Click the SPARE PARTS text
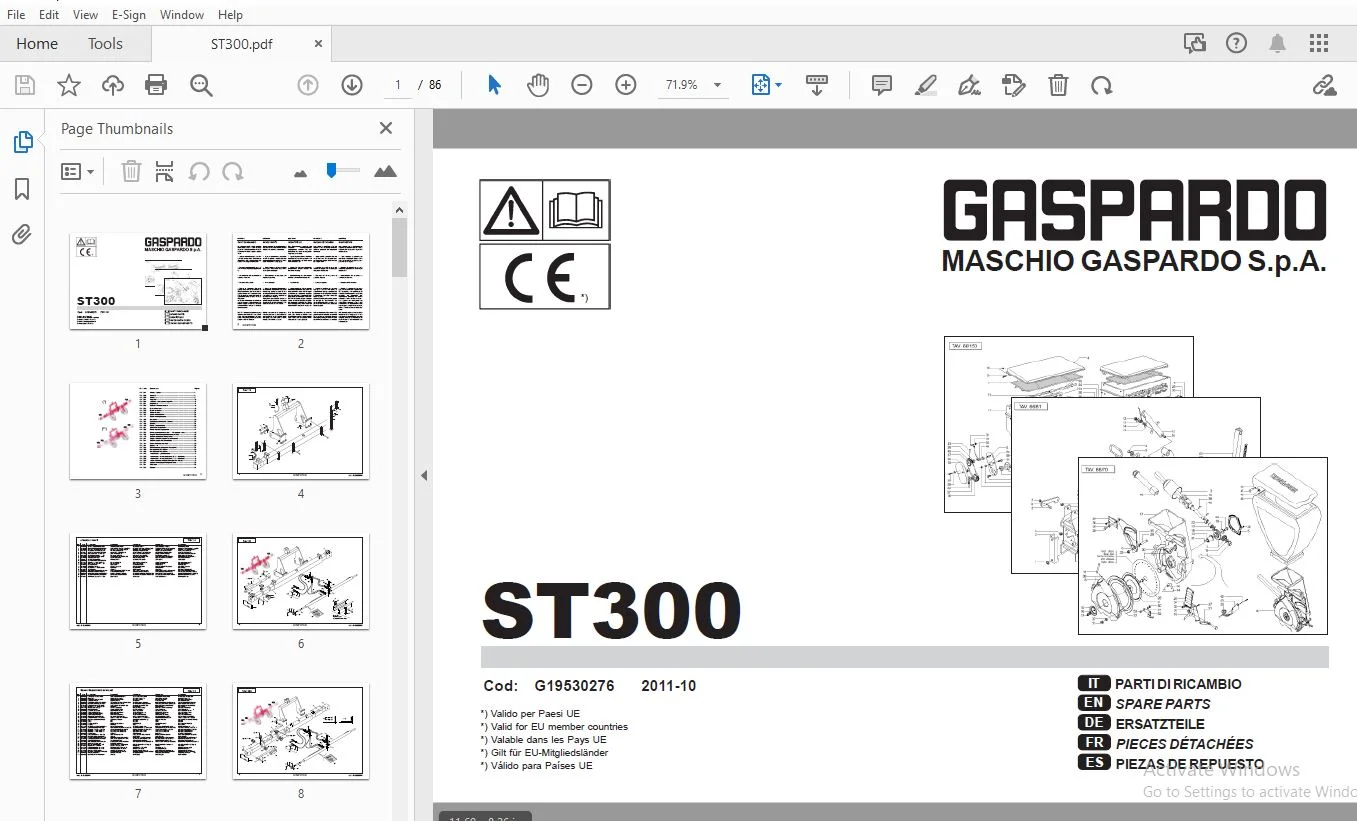This screenshot has width=1357, height=821. pyautogui.click(x=1163, y=704)
